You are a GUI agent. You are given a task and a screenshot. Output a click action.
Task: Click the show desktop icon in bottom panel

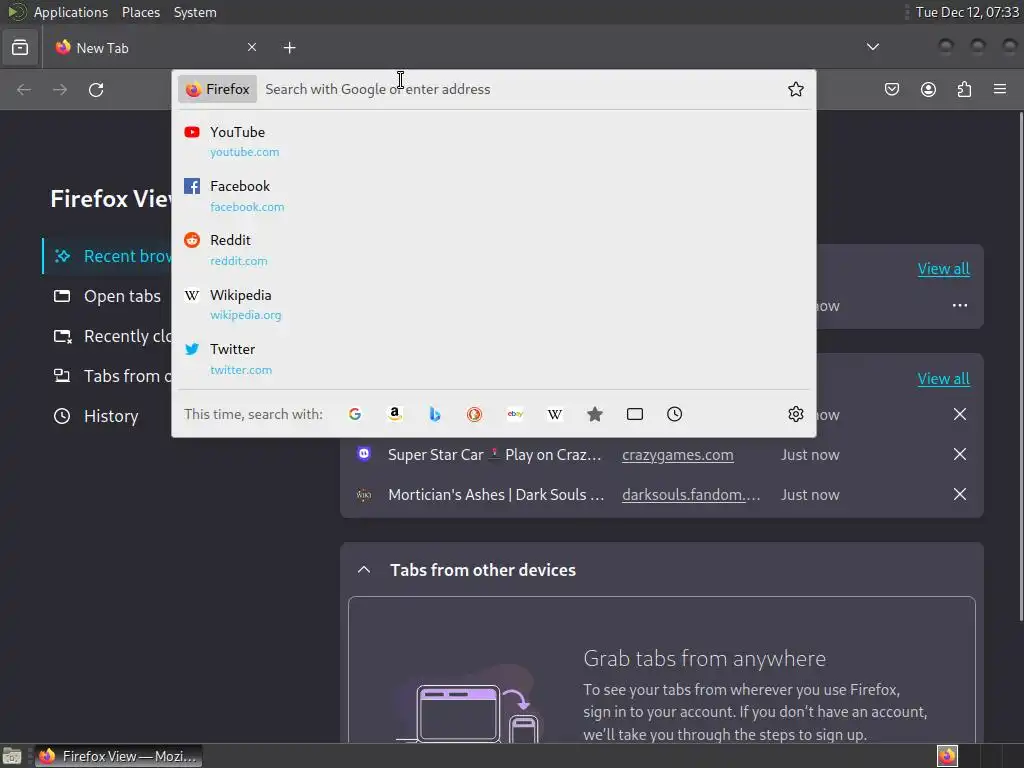12,756
